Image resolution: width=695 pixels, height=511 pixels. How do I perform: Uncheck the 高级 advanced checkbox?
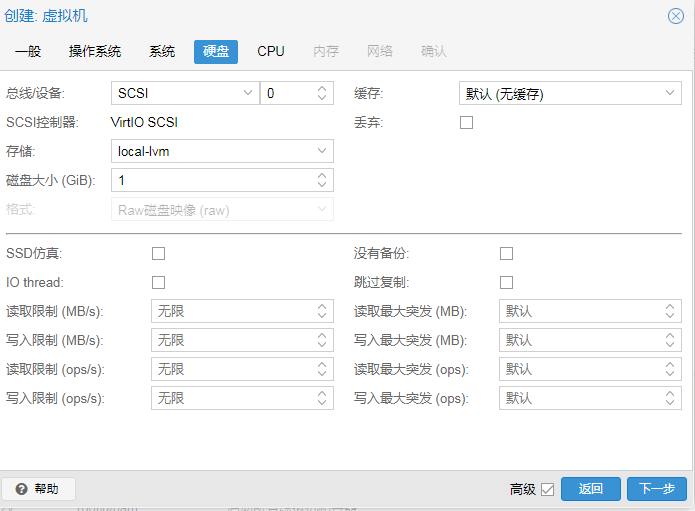[x=547, y=489]
